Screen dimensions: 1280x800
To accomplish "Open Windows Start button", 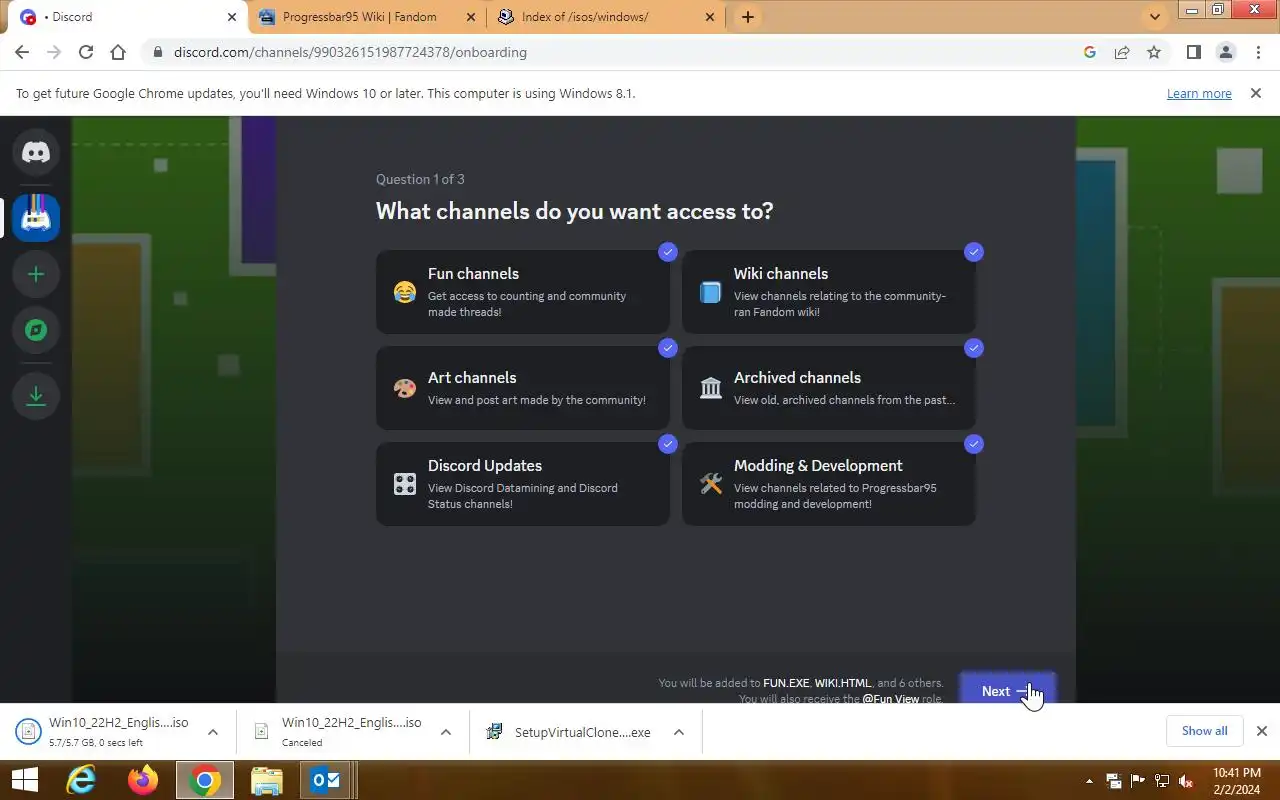I will [x=24, y=780].
